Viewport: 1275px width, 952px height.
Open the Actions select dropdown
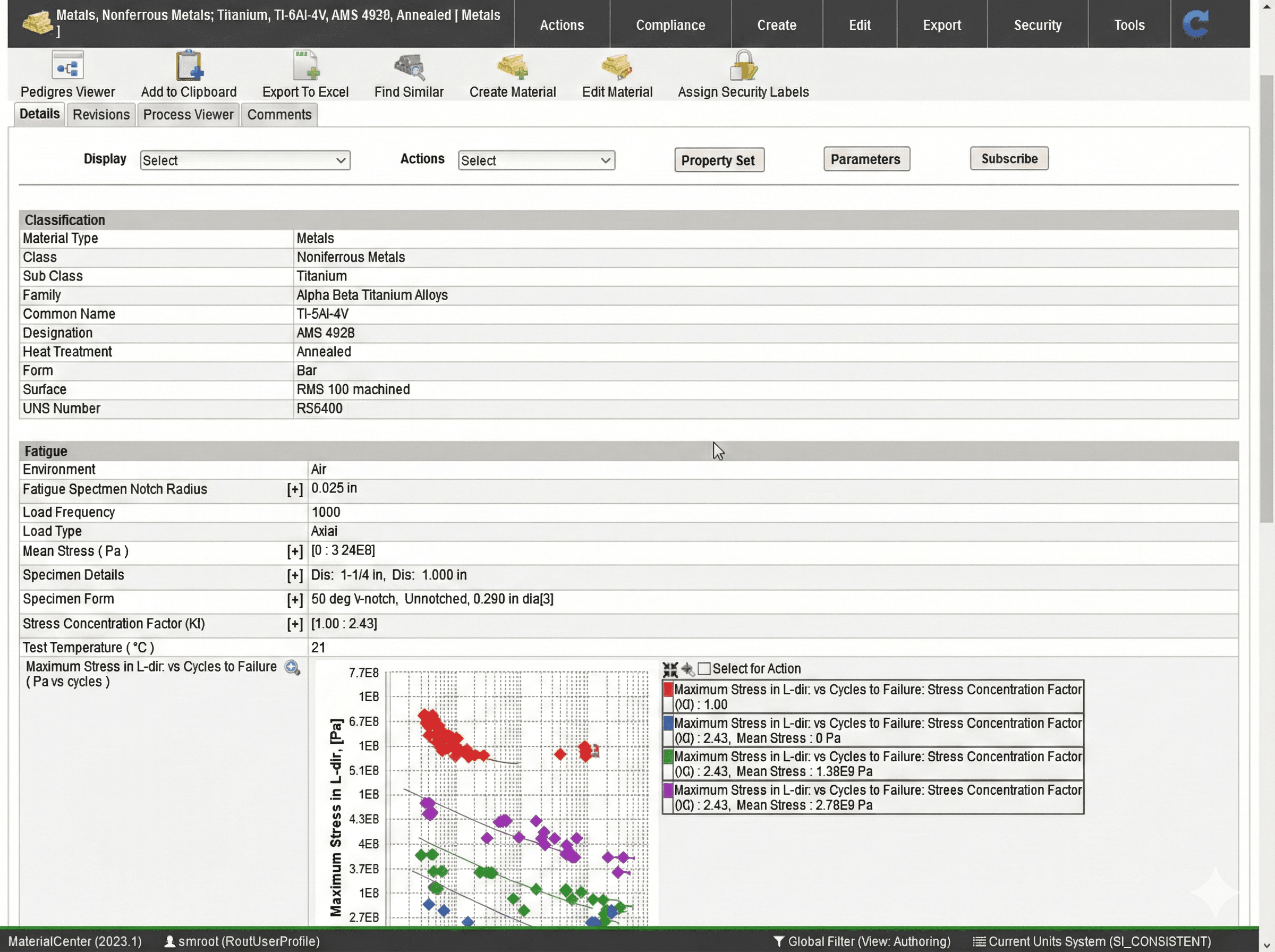coord(537,160)
